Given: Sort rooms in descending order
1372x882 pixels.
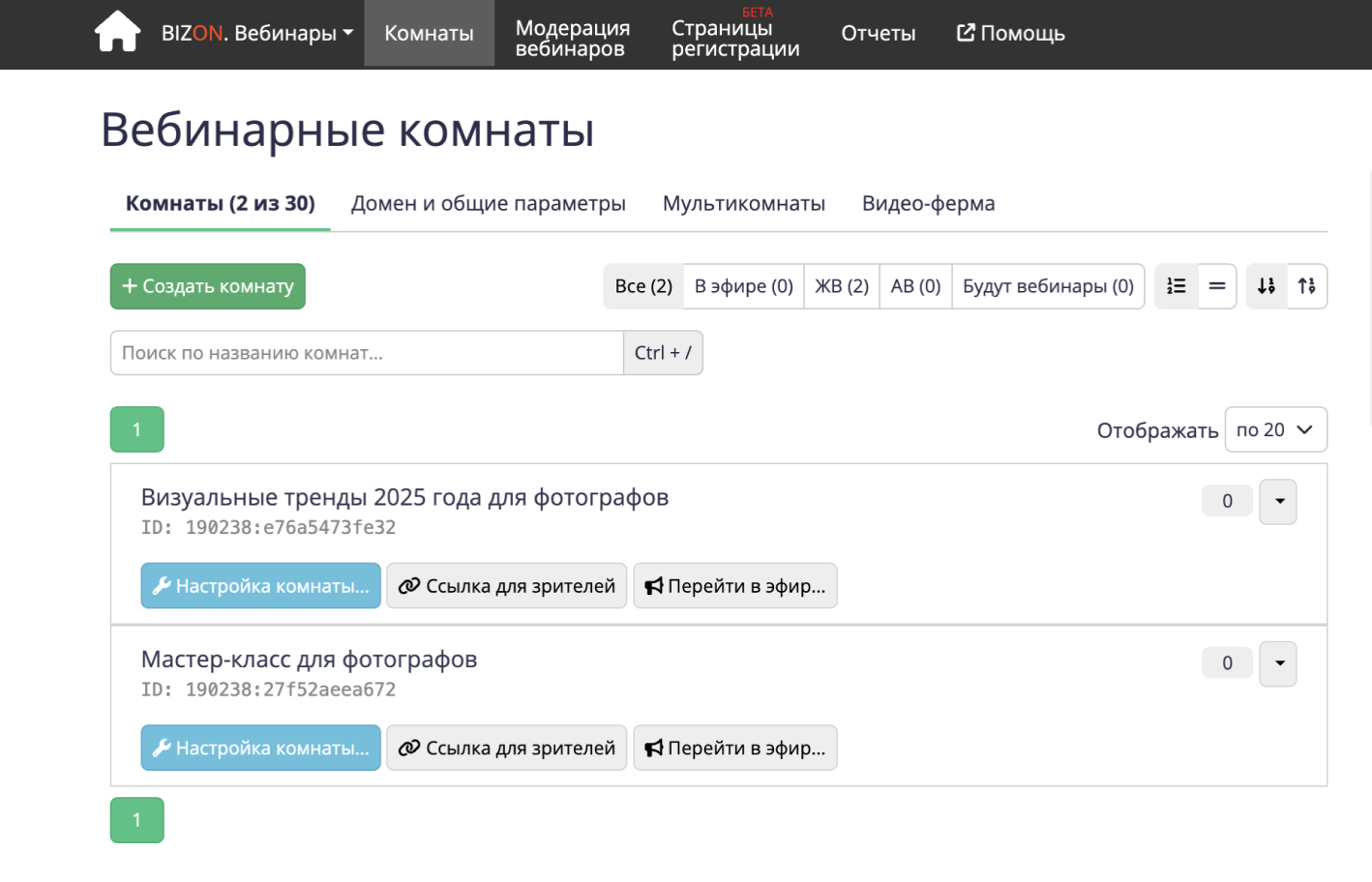Looking at the screenshot, I should tap(1267, 286).
